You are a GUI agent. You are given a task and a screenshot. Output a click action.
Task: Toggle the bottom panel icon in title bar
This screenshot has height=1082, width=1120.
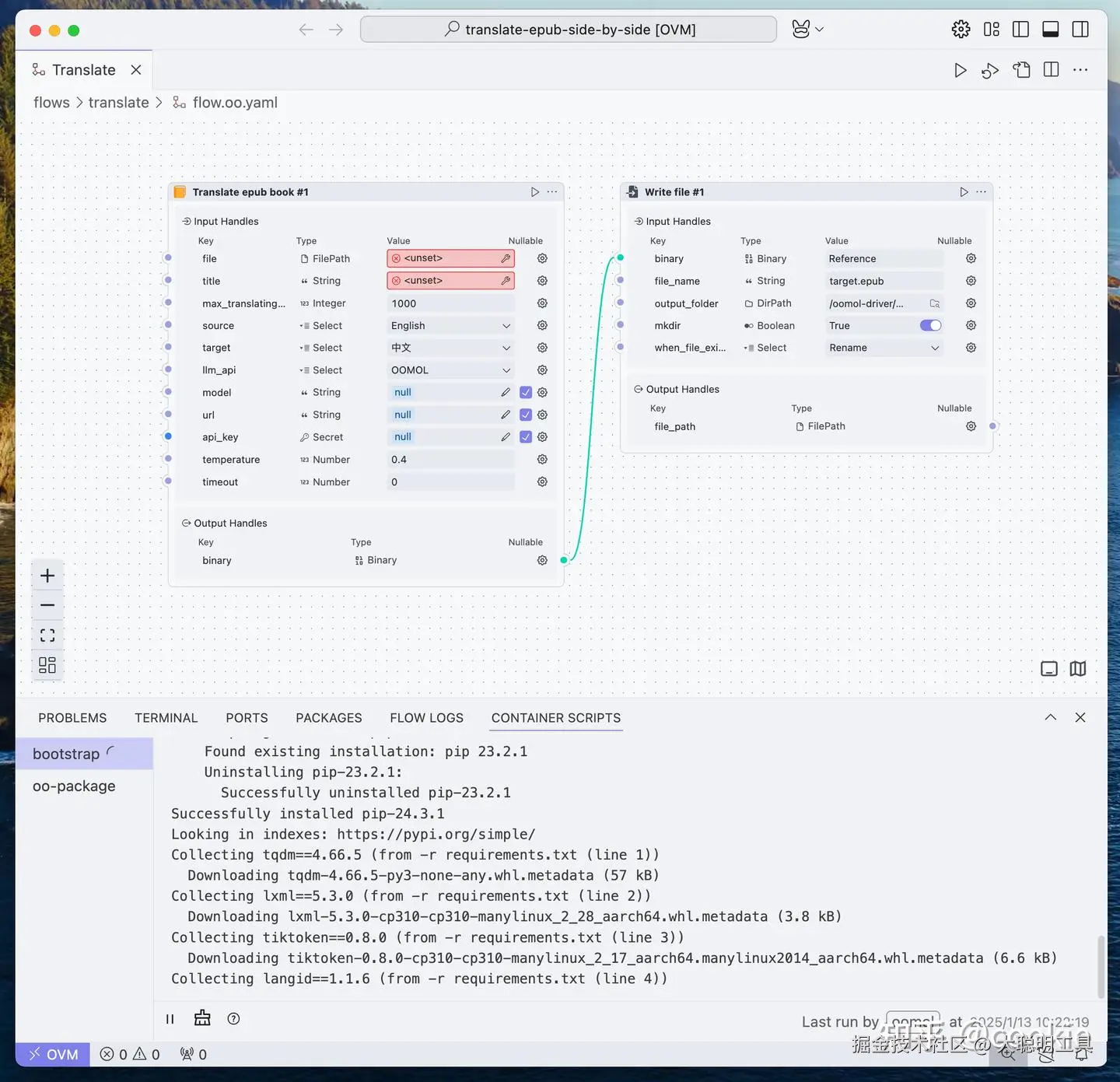coord(1051,30)
